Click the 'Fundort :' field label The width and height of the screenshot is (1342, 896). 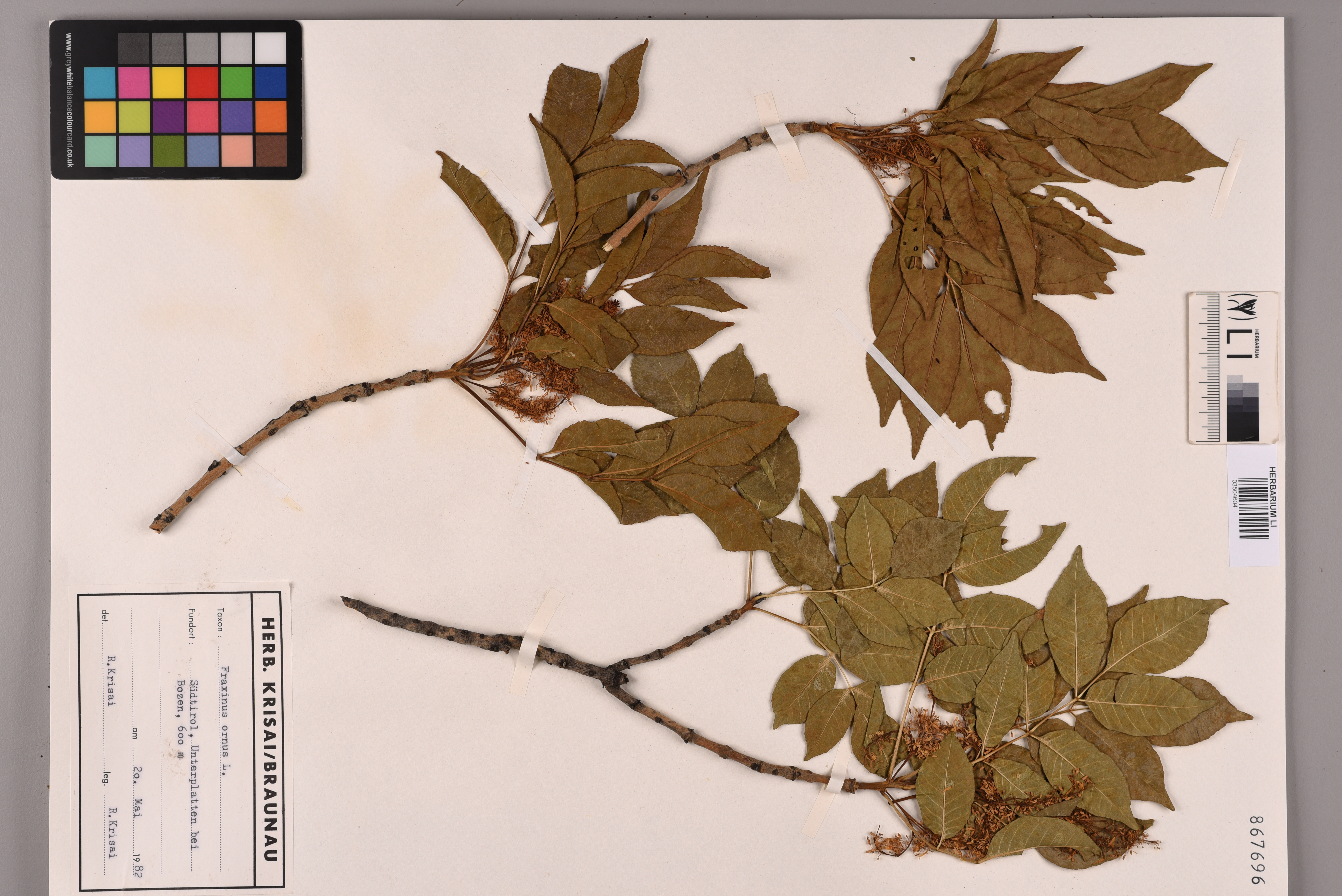pyautogui.click(x=192, y=627)
